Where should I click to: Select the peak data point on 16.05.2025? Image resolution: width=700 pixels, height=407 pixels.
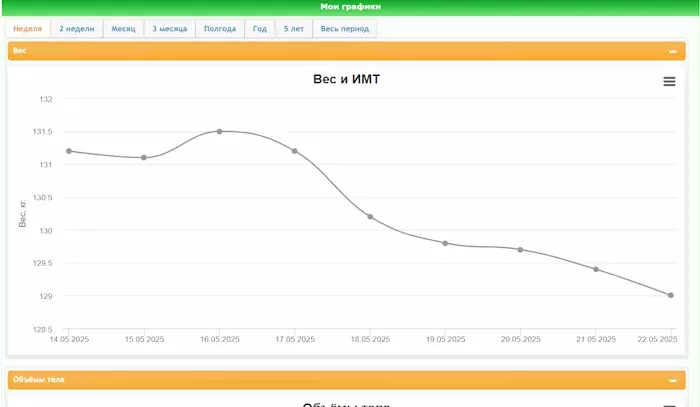click(219, 131)
